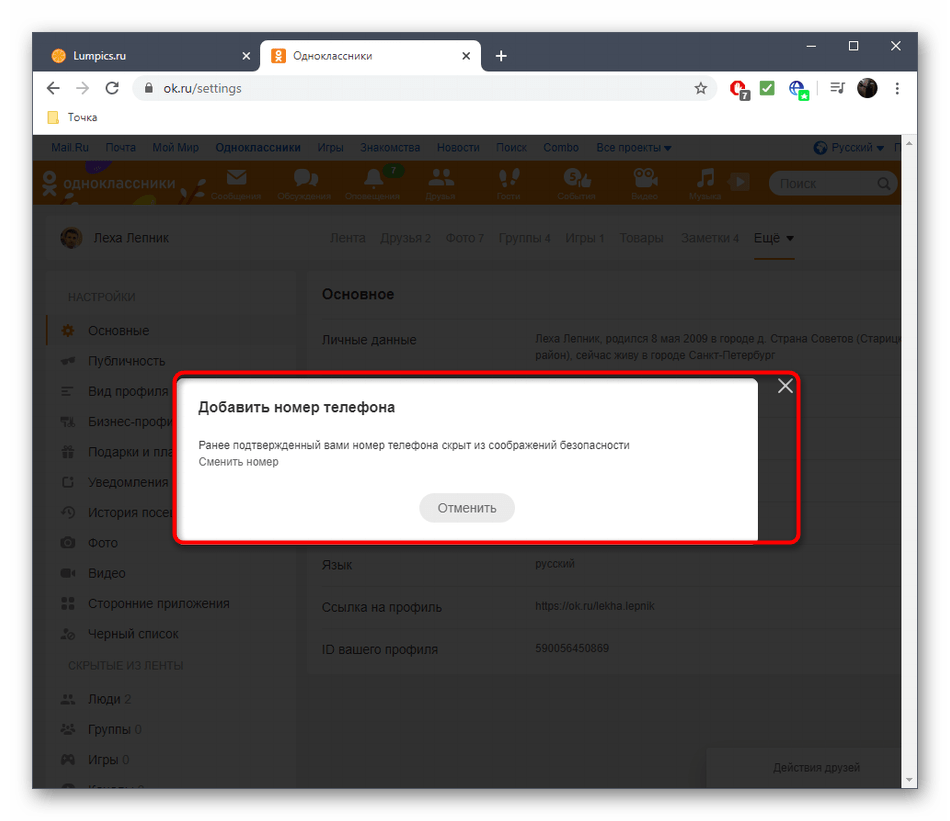The image size is (950, 821).
Task: Select Новости in the top menu bar
Action: 458,147
